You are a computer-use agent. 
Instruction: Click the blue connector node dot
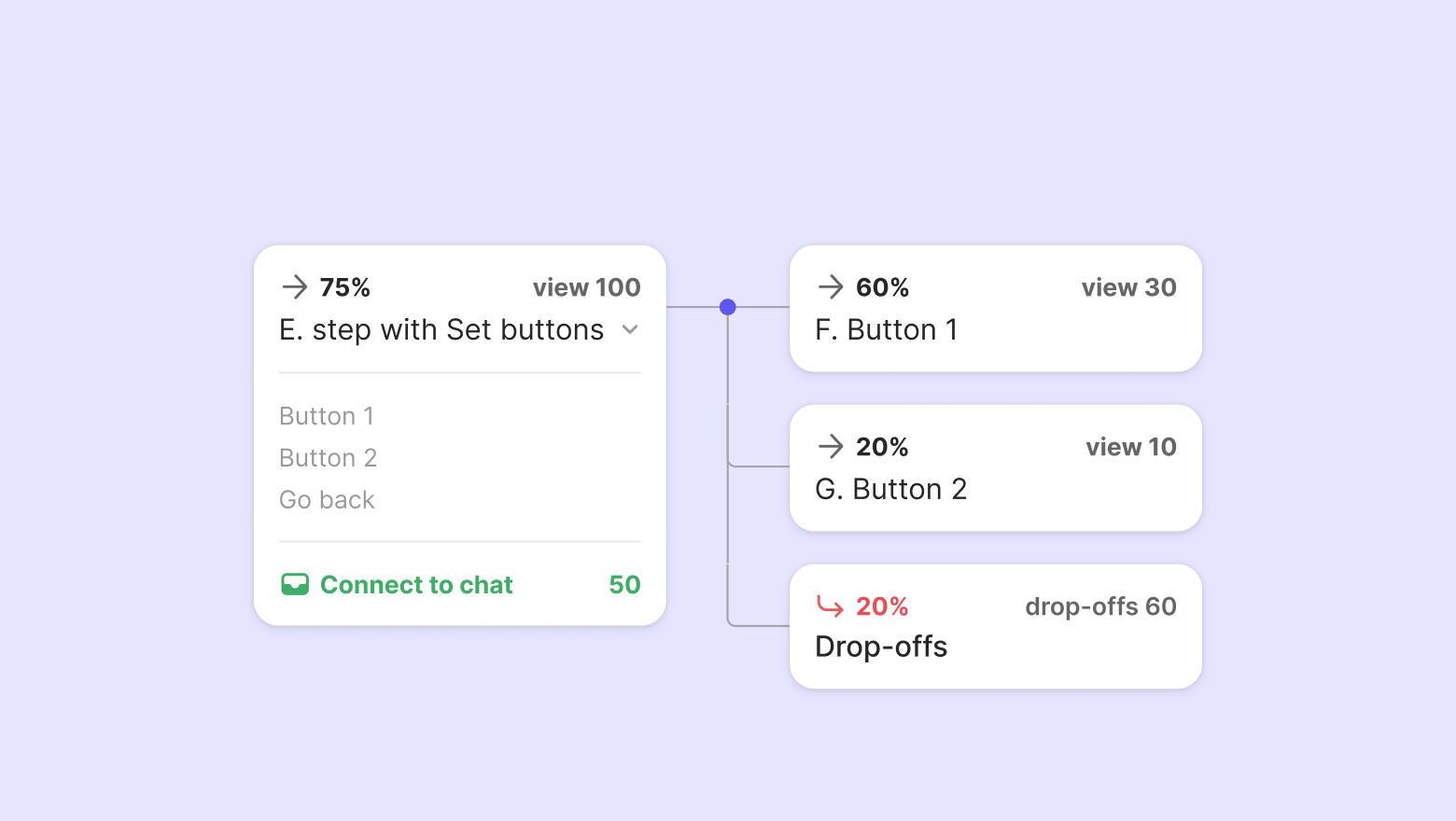point(728,307)
